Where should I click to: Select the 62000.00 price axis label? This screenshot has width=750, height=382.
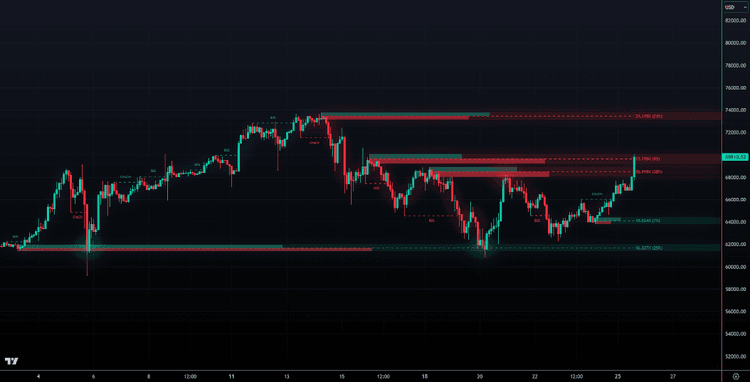(x=736, y=244)
